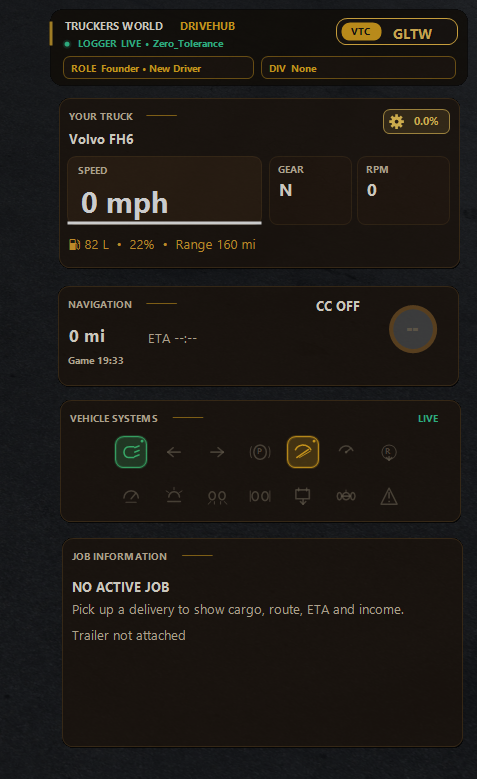Click the speed progress bar under 0 mph
This screenshot has width=477, height=779.
pyautogui.click(x=164, y=223)
